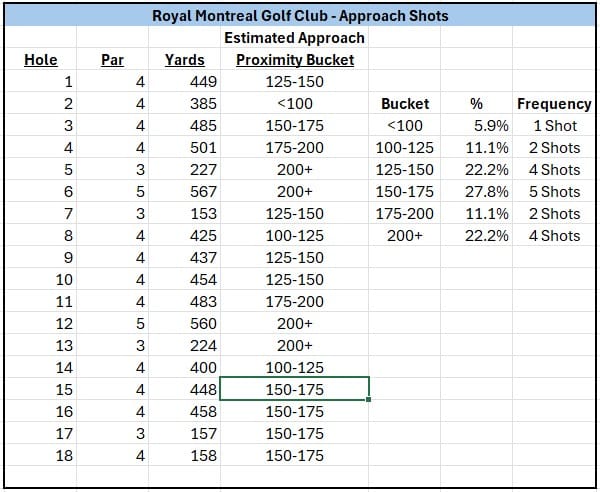Select hole 15's highlighted 150-175 cell
This screenshot has height=492, width=600.
295,389
